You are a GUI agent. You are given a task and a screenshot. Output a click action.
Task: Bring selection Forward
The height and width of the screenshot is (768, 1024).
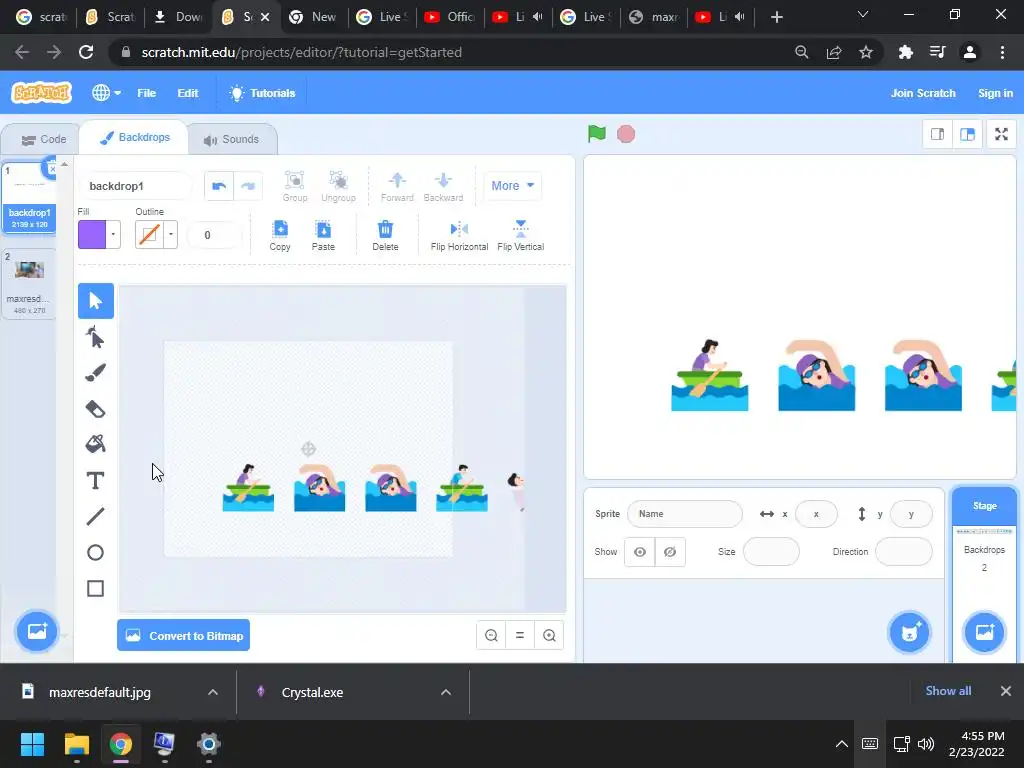point(397,186)
